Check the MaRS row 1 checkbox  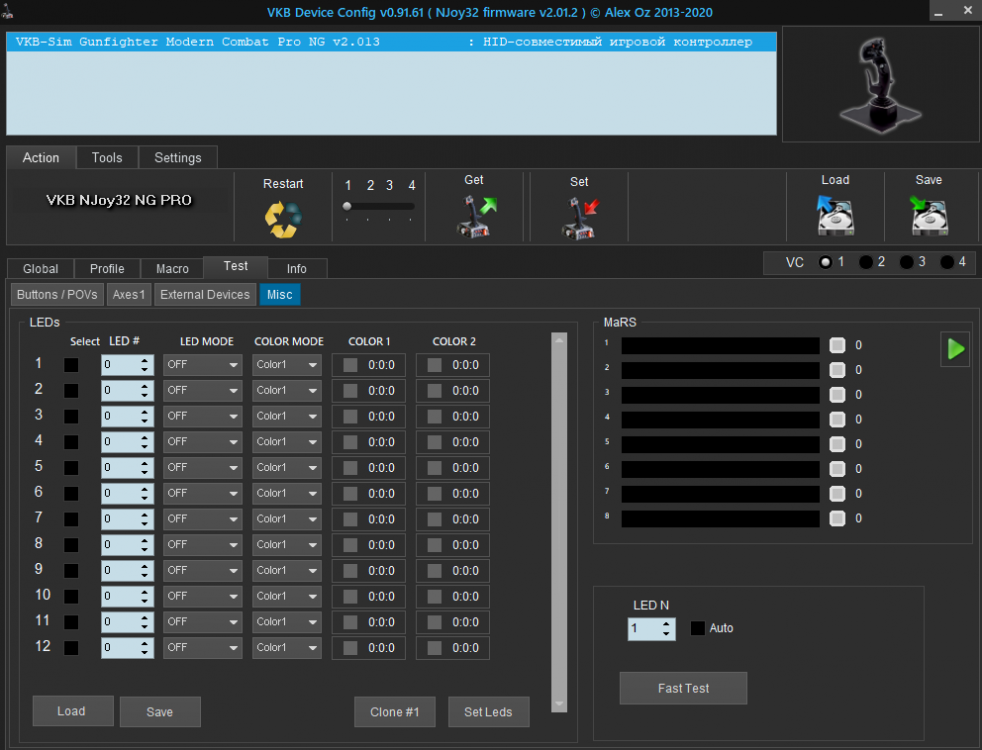tap(837, 345)
